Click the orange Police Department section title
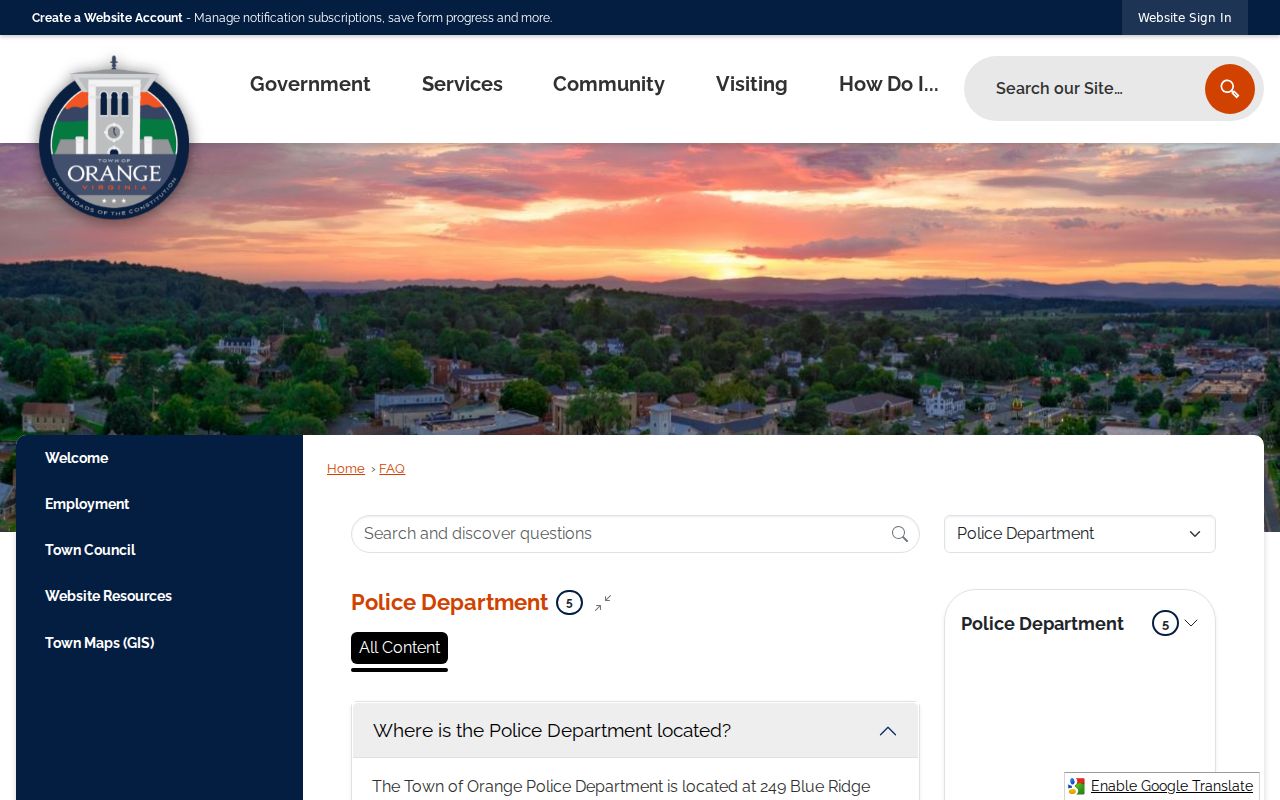1280x800 pixels. click(x=449, y=603)
